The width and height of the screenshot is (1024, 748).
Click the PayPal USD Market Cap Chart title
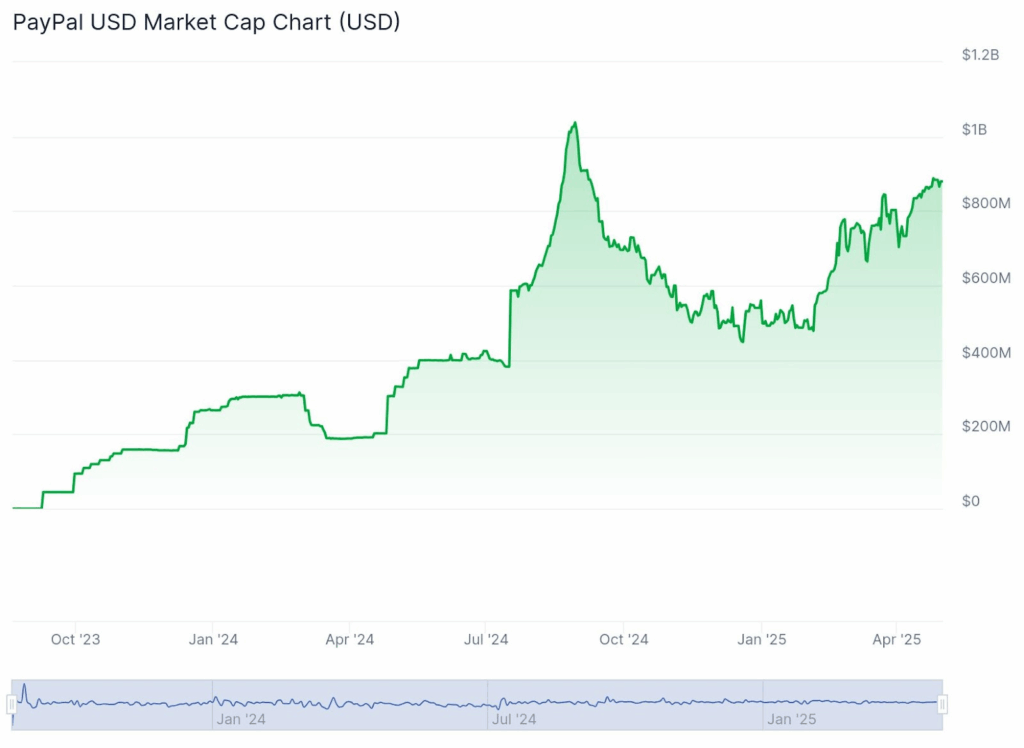(206, 22)
